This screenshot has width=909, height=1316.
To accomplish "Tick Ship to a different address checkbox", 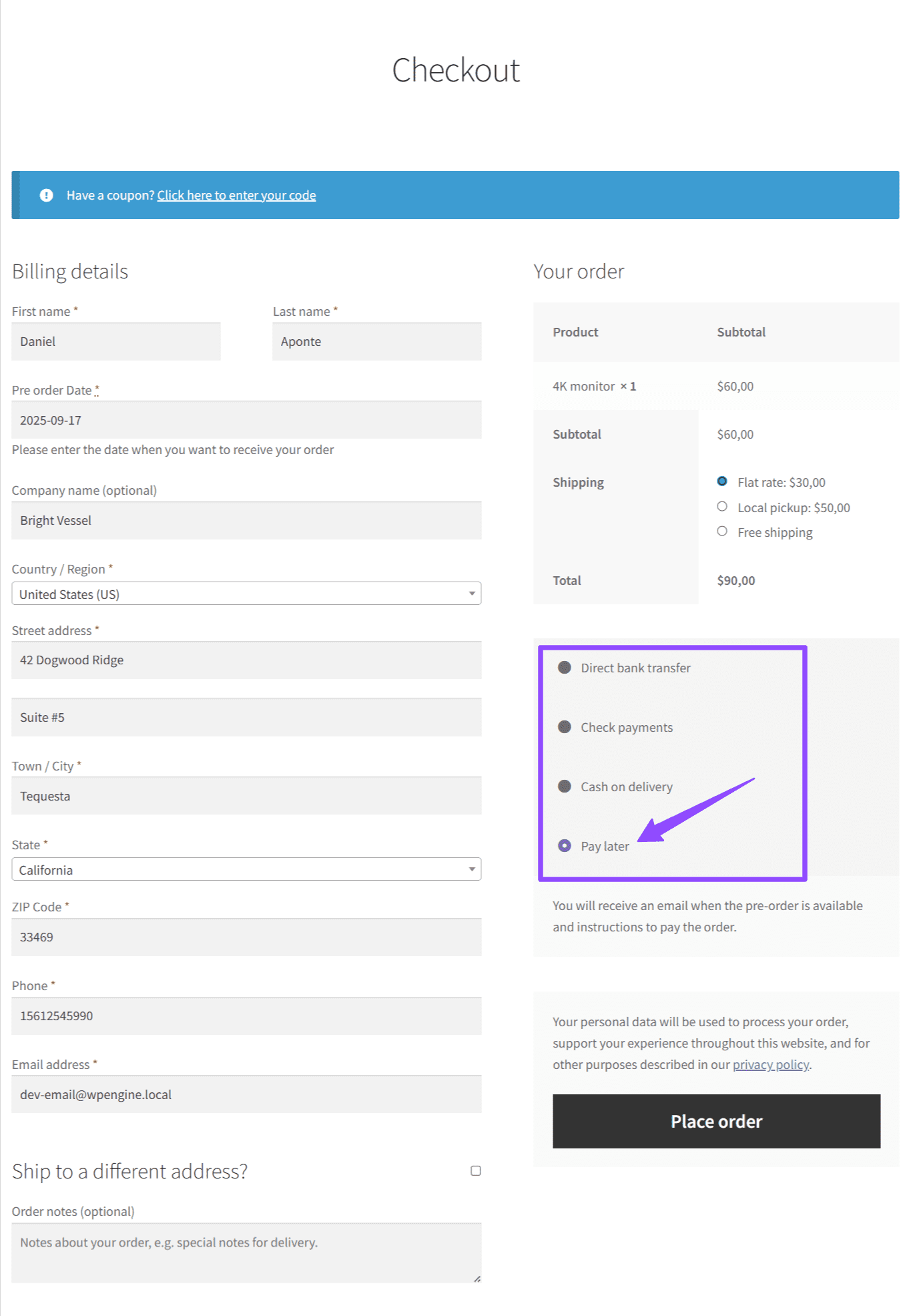I will (475, 1170).
